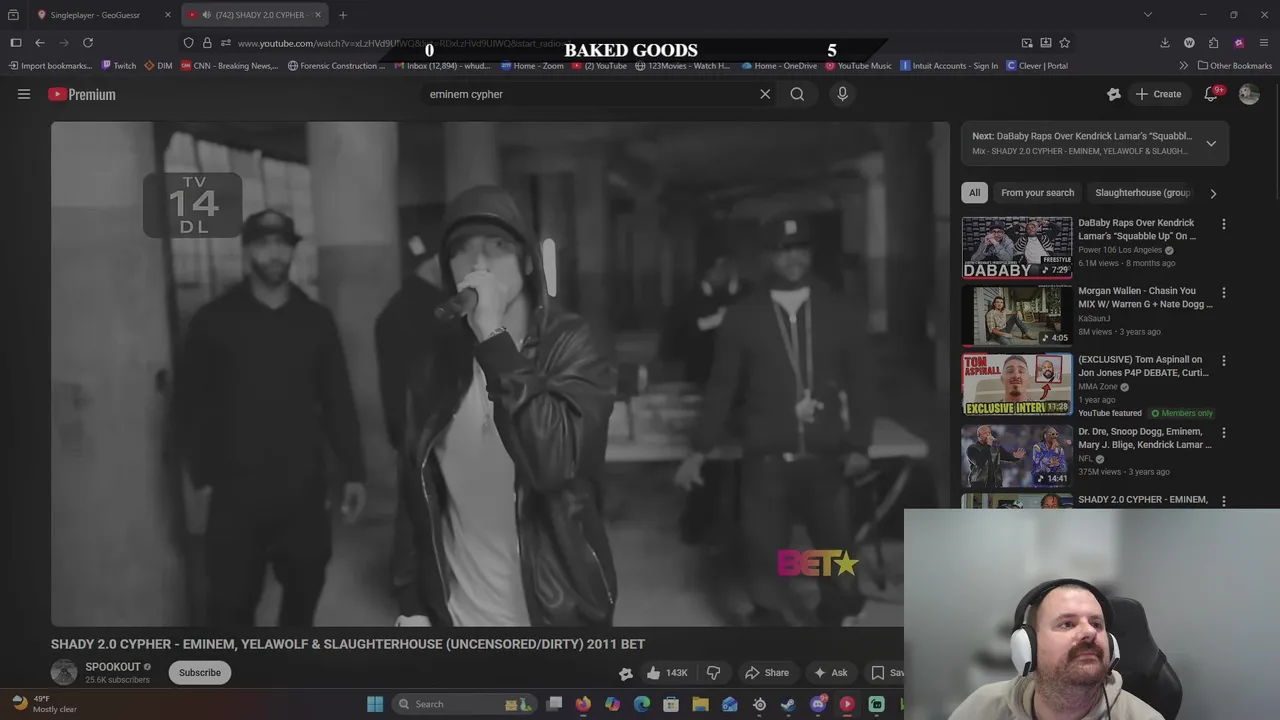The width and height of the screenshot is (1280, 720).
Task: Like the video showing 143K likes
Action: pos(667,673)
